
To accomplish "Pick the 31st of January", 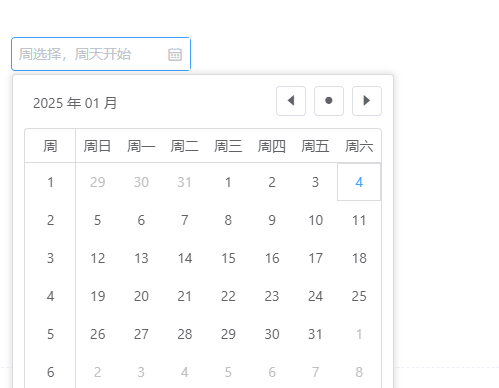I will click(315, 334).
